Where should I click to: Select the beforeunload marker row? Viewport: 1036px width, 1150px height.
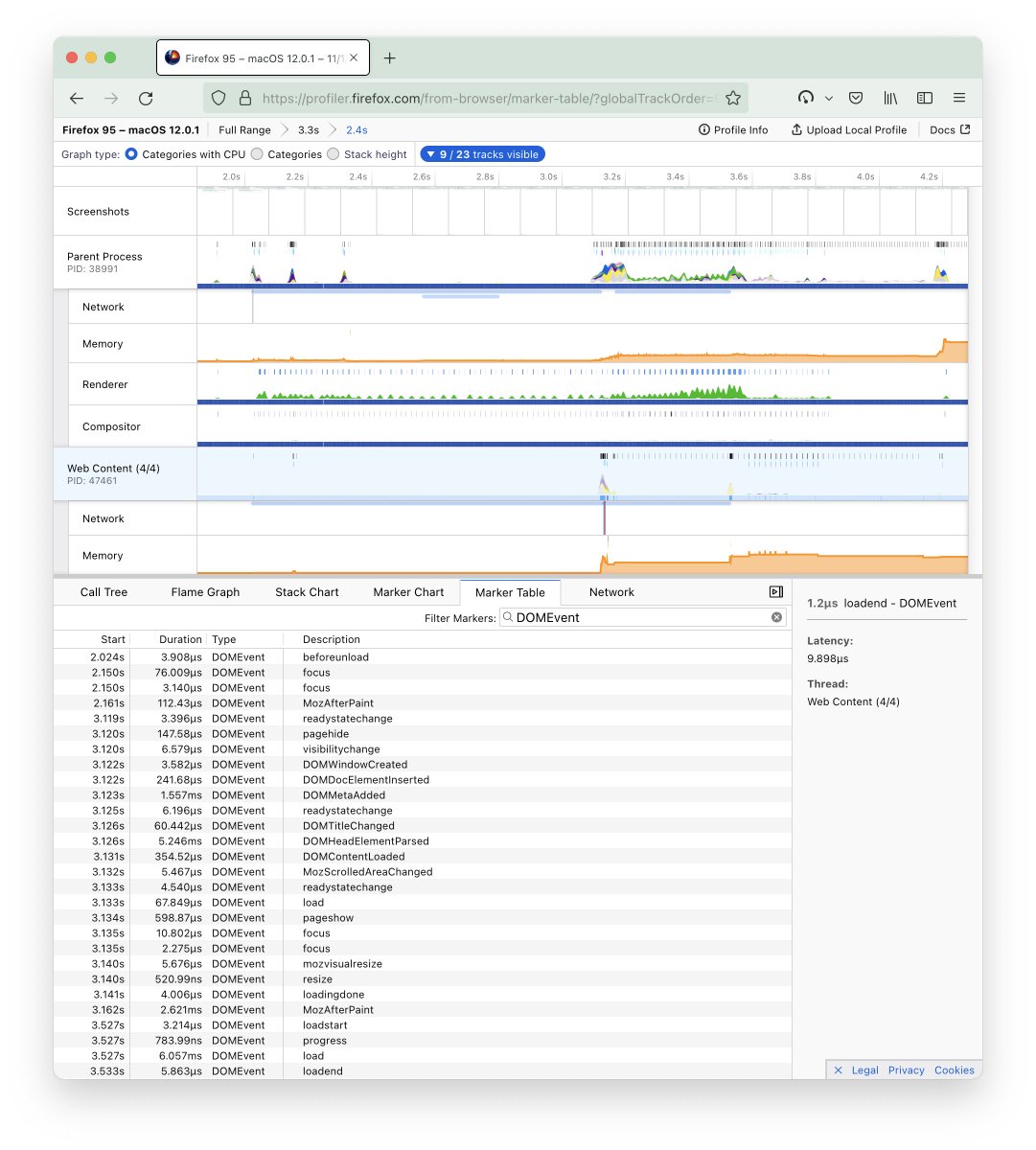point(423,657)
